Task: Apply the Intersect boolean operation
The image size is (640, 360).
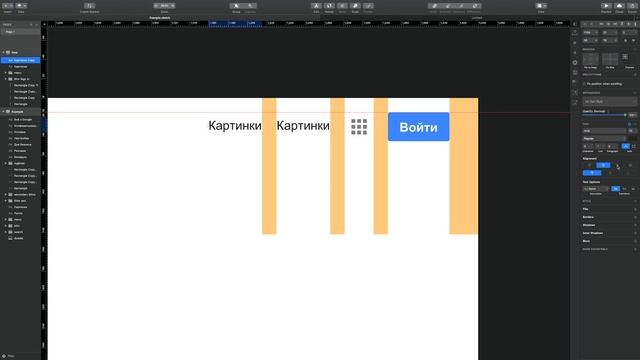Action: [x=461, y=6]
